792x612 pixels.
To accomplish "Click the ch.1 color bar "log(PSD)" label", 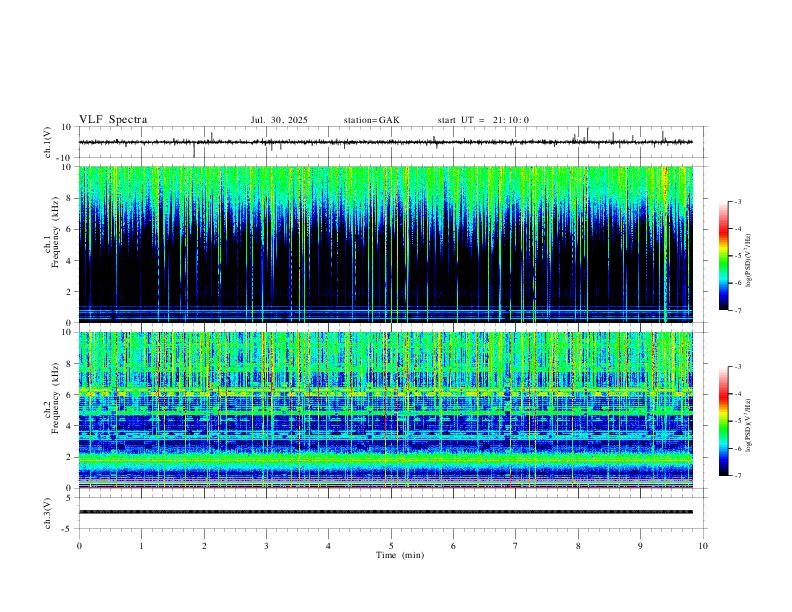I will 749,261.
